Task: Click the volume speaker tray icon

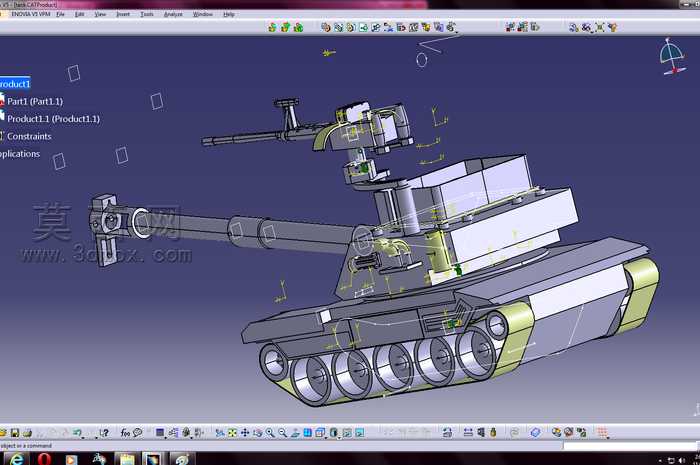Action: pos(682,460)
